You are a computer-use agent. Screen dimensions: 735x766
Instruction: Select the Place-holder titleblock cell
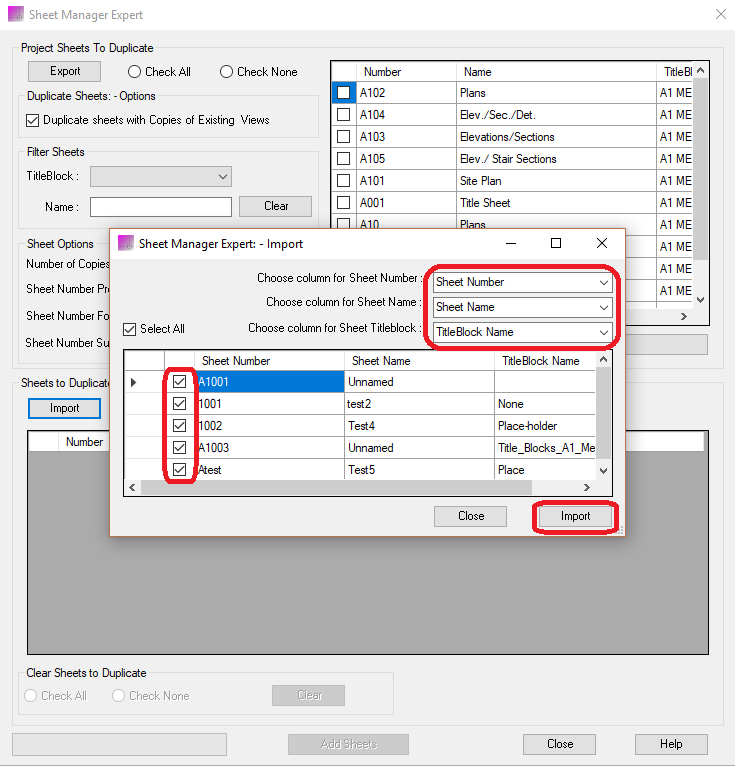coord(545,426)
